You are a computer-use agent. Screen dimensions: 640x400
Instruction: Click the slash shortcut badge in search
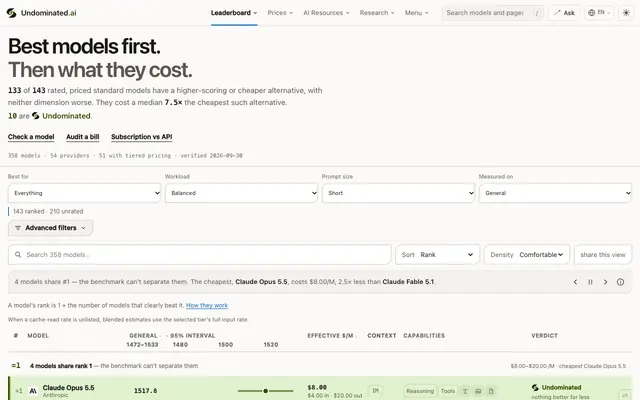point(537,13)
